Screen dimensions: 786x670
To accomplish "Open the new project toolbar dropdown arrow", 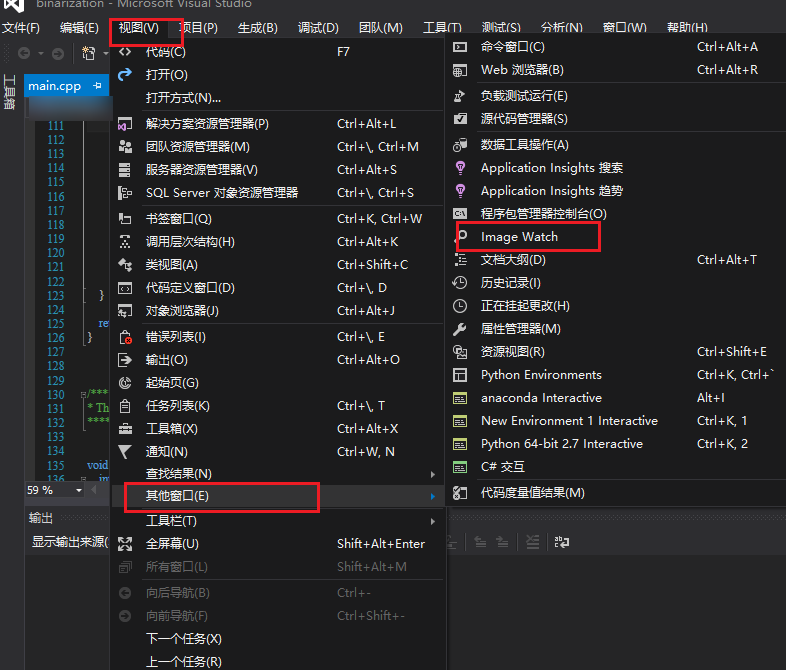I will point(106,53).
